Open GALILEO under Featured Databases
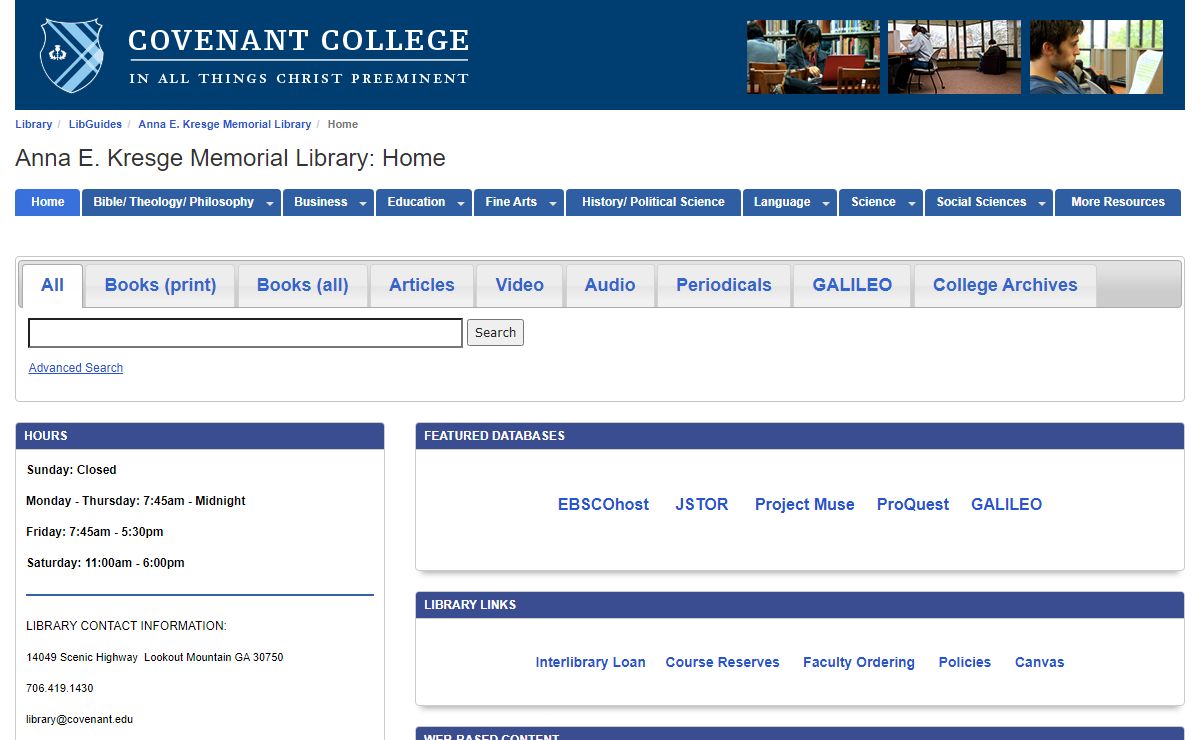The height and width of the screenshot is (740, 1200). click(x=1006, y=505)
